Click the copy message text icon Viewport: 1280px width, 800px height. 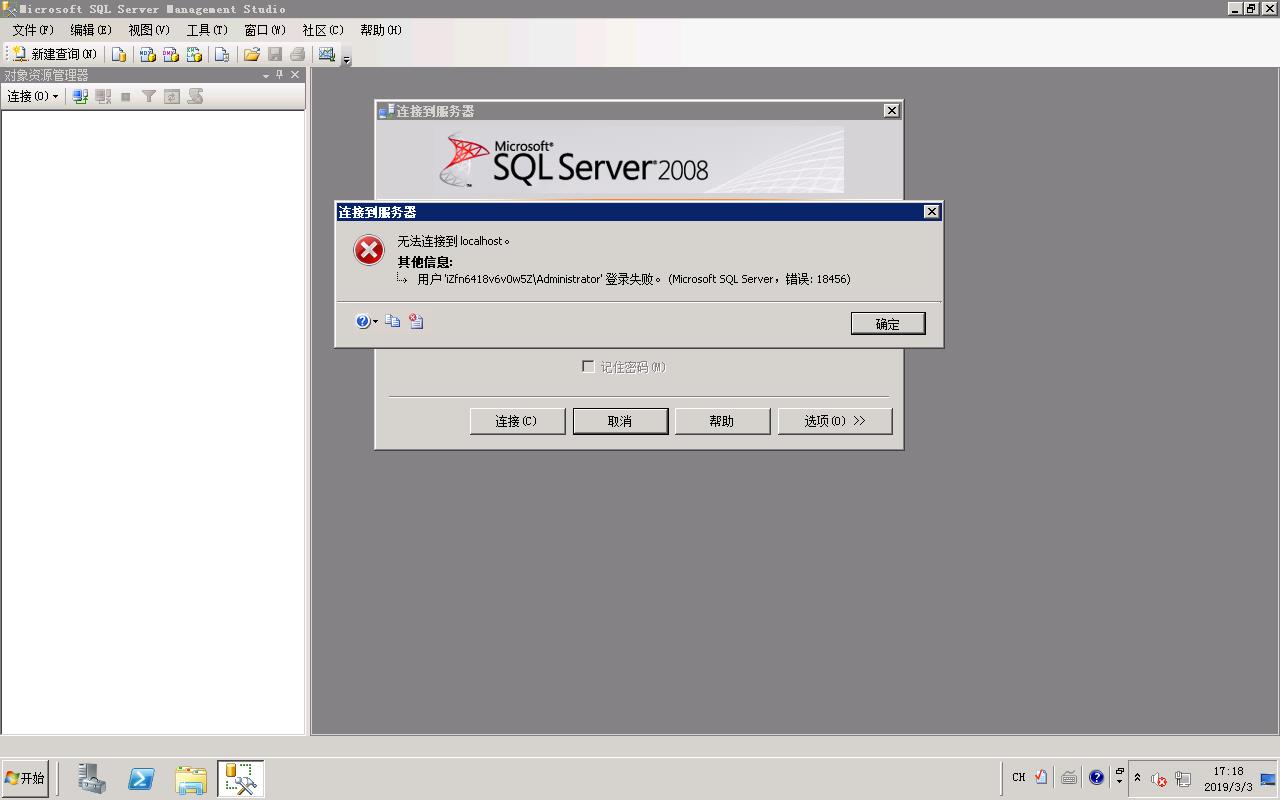[393, 321]
